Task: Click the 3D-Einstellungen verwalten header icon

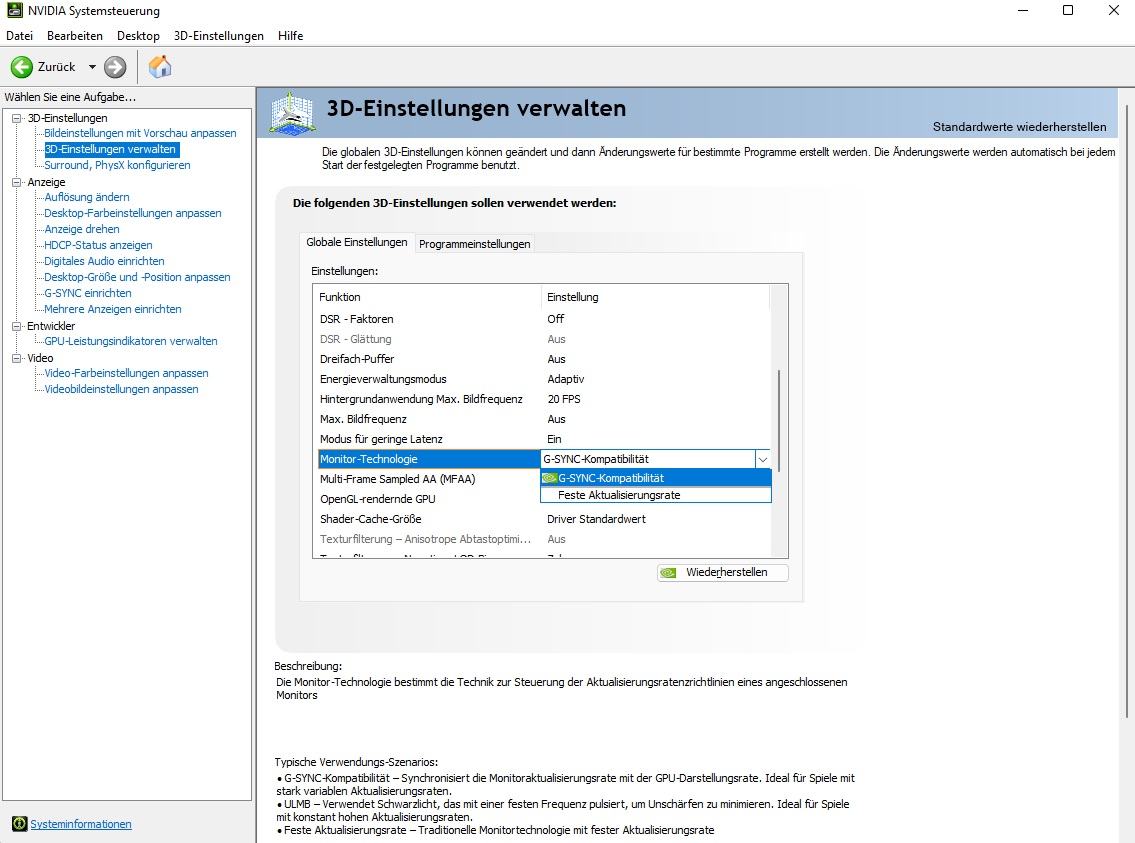Action: [292, 113]
